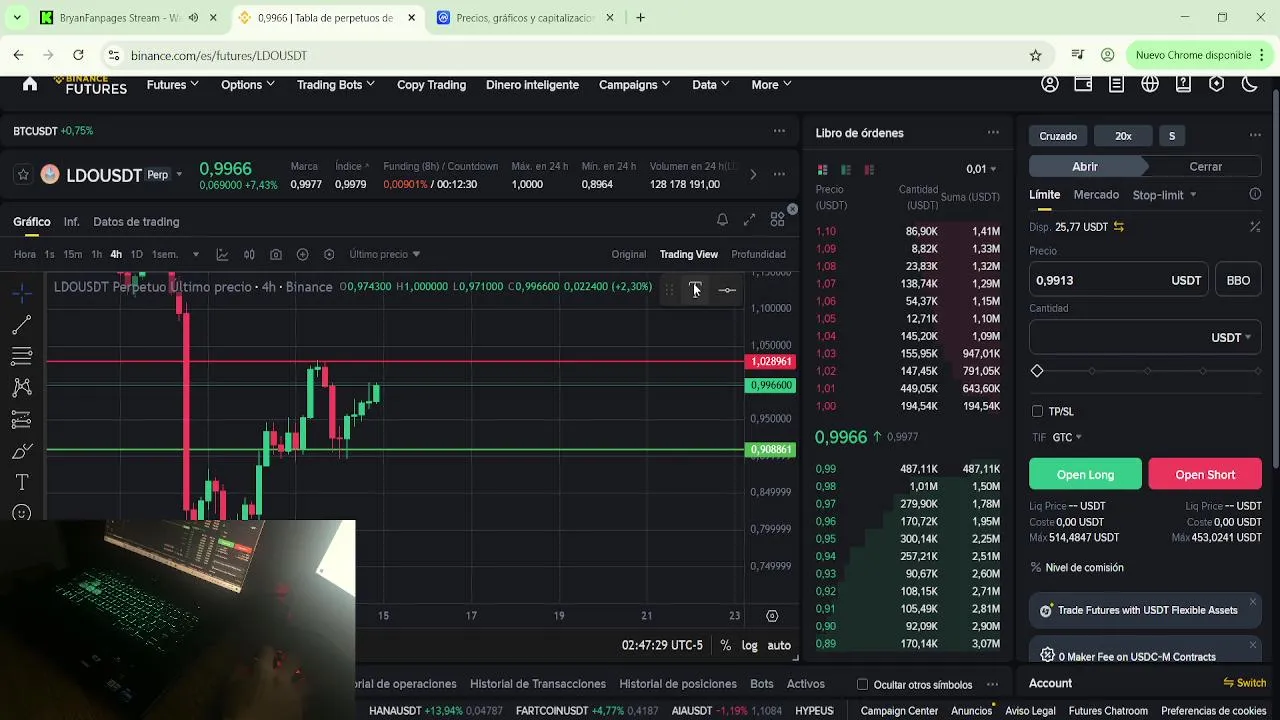1280x720 pixels.
Task: Show sell orders only view
Action: coord(869,170)
